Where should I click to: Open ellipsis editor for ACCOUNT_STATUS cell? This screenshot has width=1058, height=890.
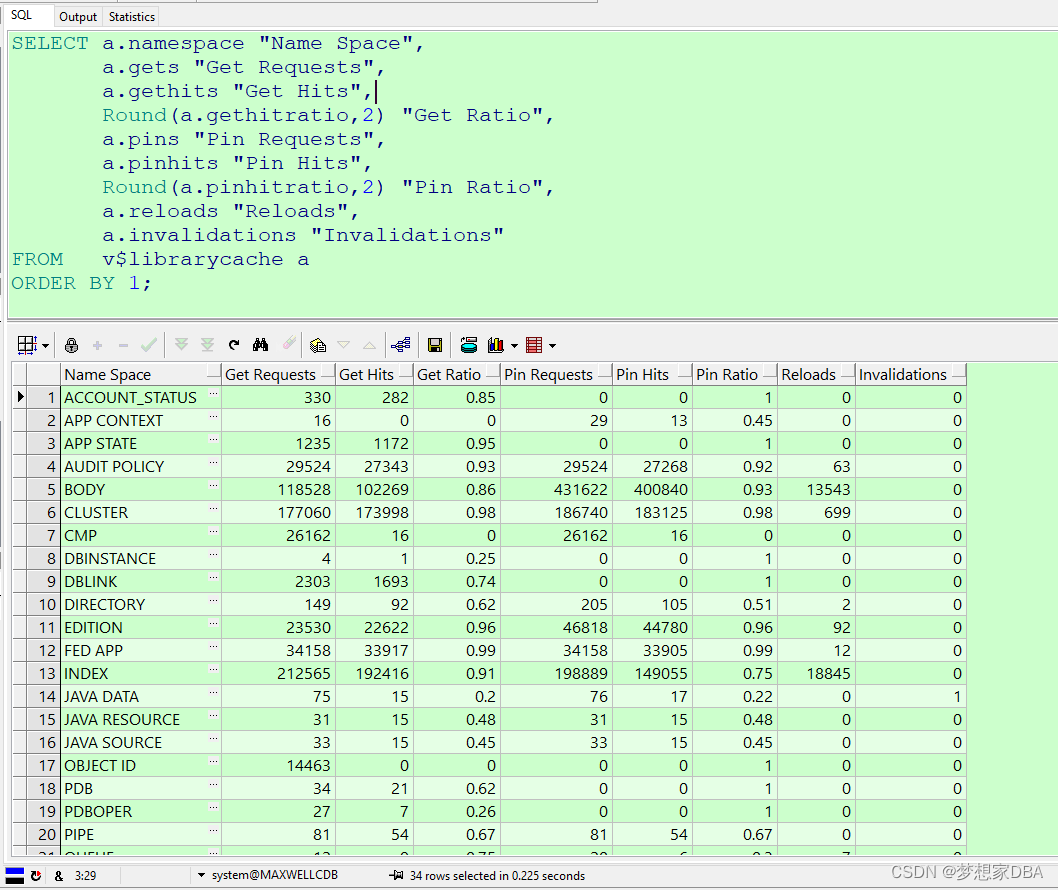[213, 393]
